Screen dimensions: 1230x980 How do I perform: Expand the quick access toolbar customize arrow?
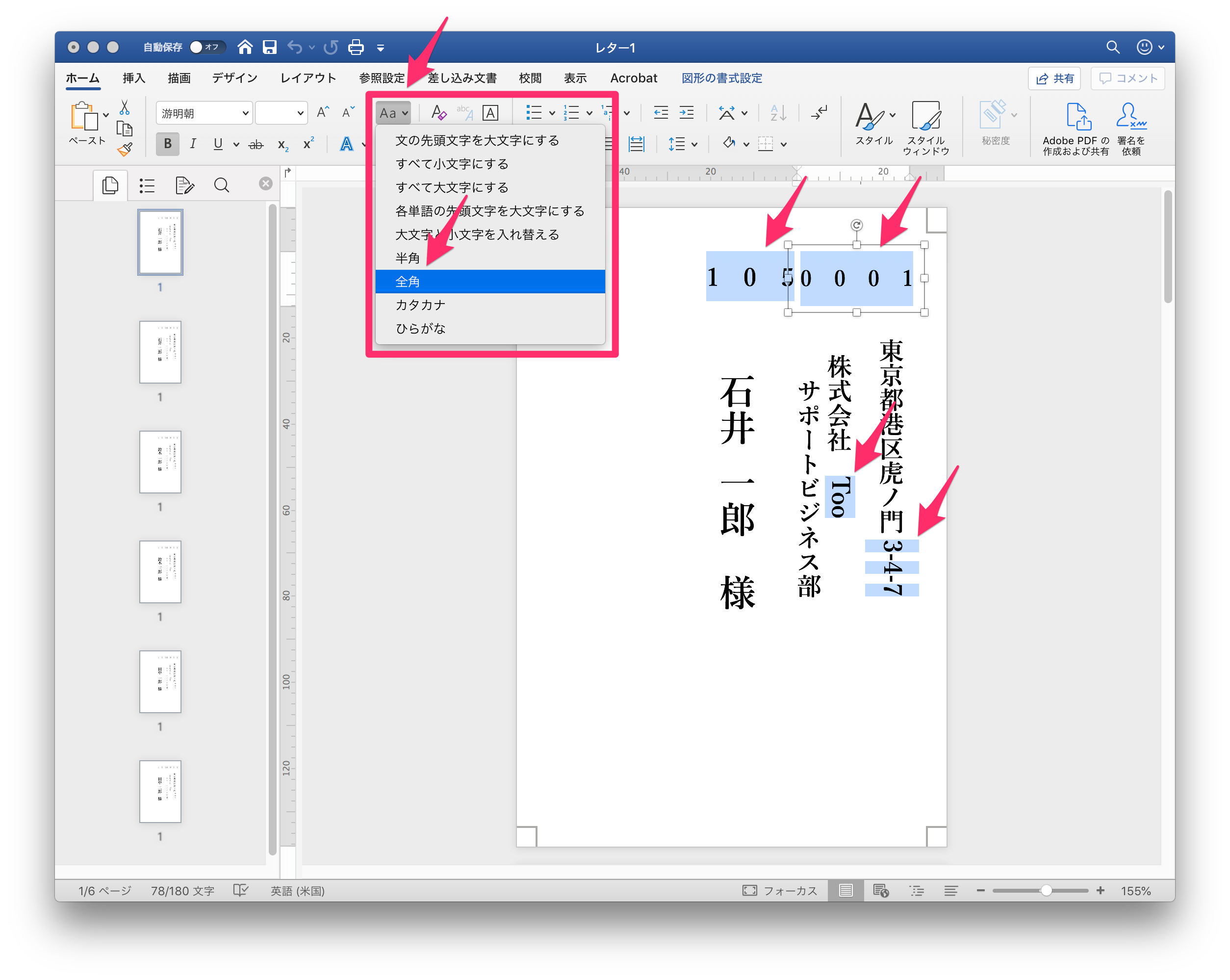pyautogui.click(x=381, y=48)
